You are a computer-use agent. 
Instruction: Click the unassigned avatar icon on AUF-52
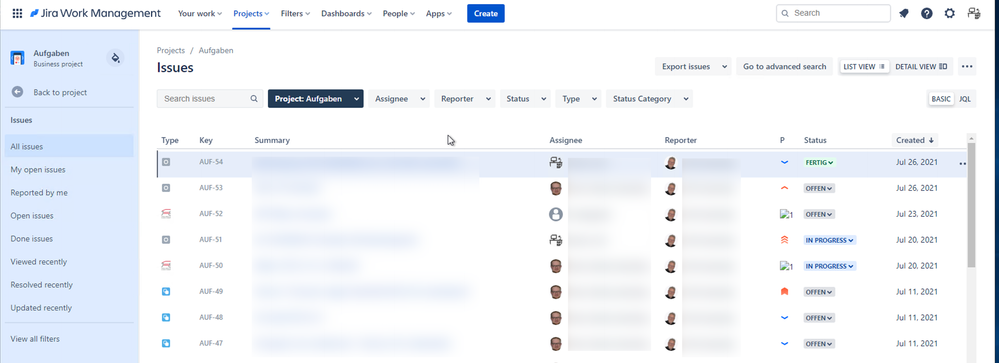pos(556,214)
